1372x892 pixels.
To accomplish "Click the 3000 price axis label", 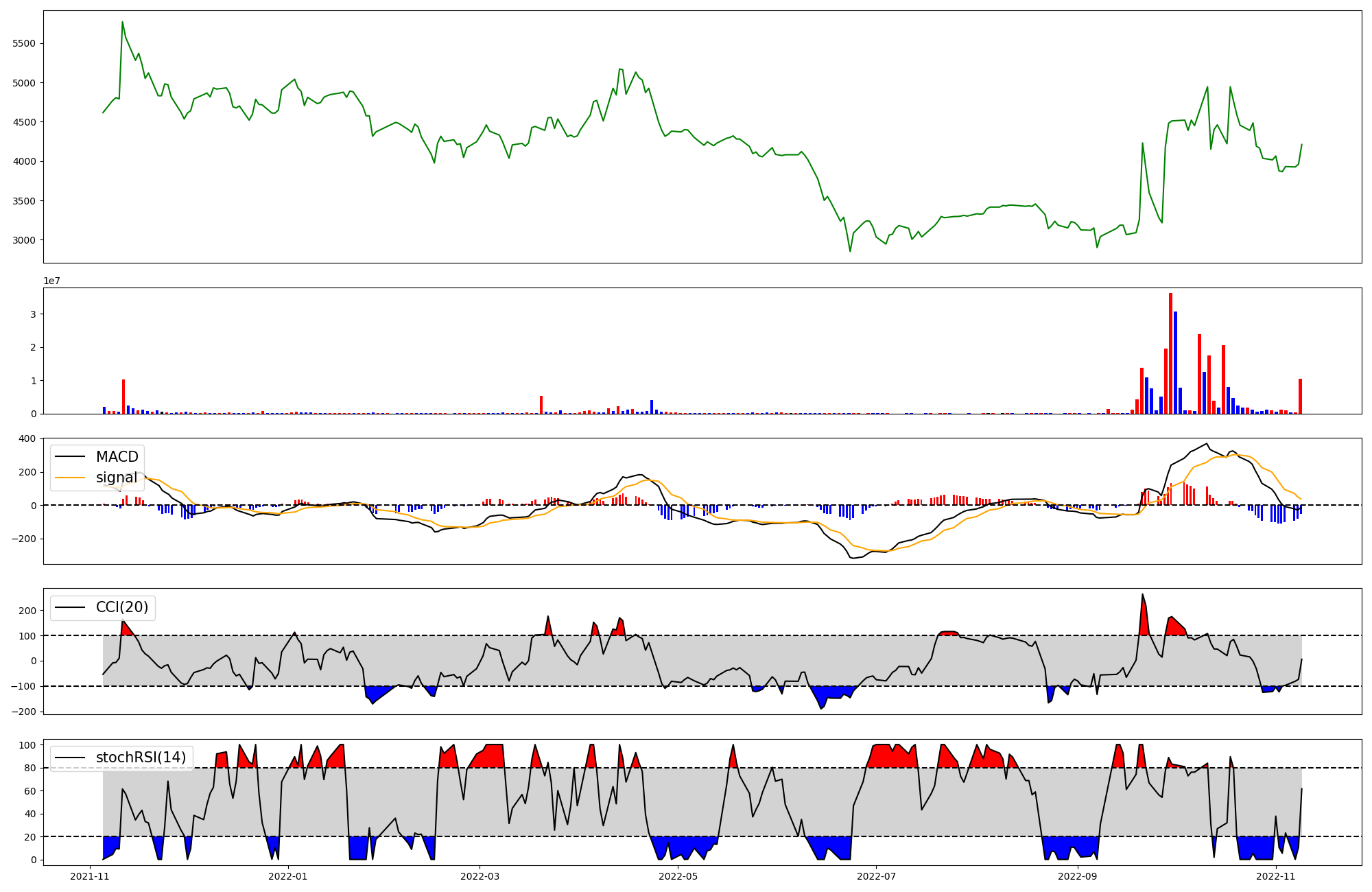I will pyautogui.click(x=24, y=240).
